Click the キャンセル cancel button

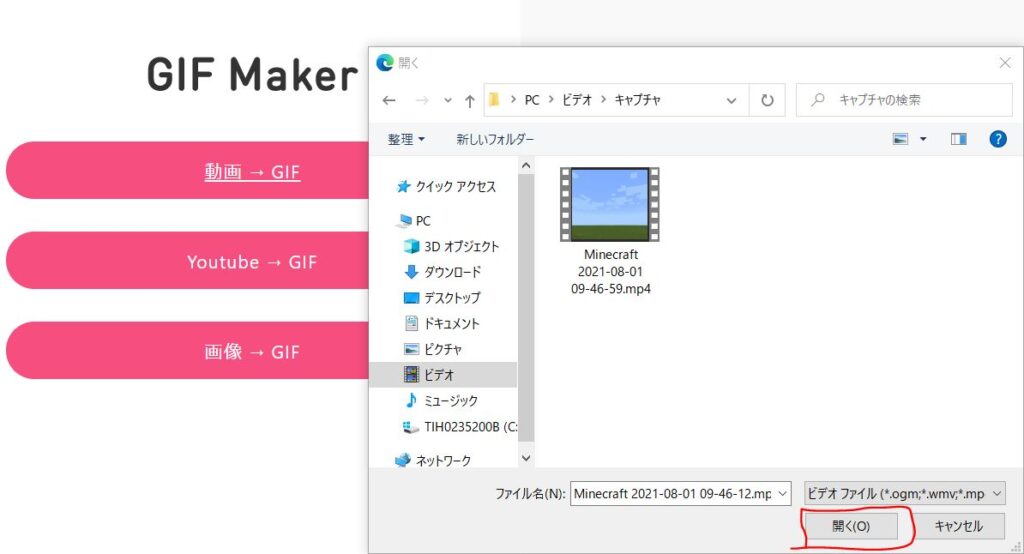pos(958,526)
